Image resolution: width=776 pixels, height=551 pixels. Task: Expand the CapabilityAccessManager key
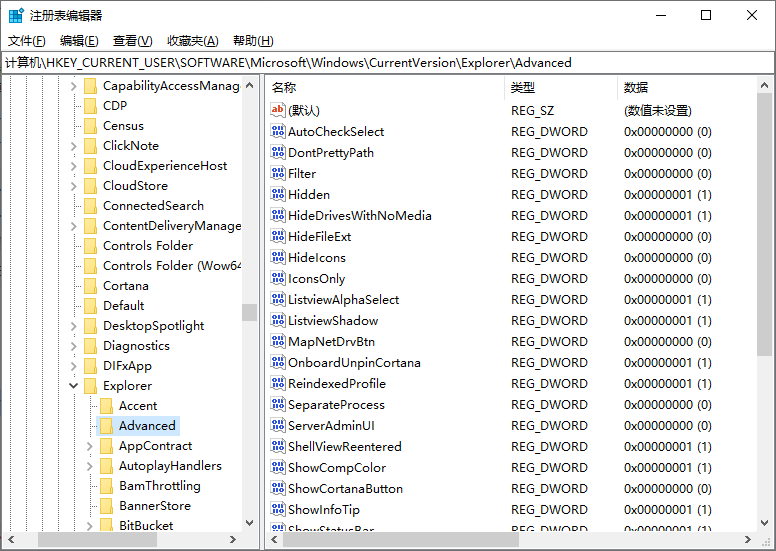(74, 86)
